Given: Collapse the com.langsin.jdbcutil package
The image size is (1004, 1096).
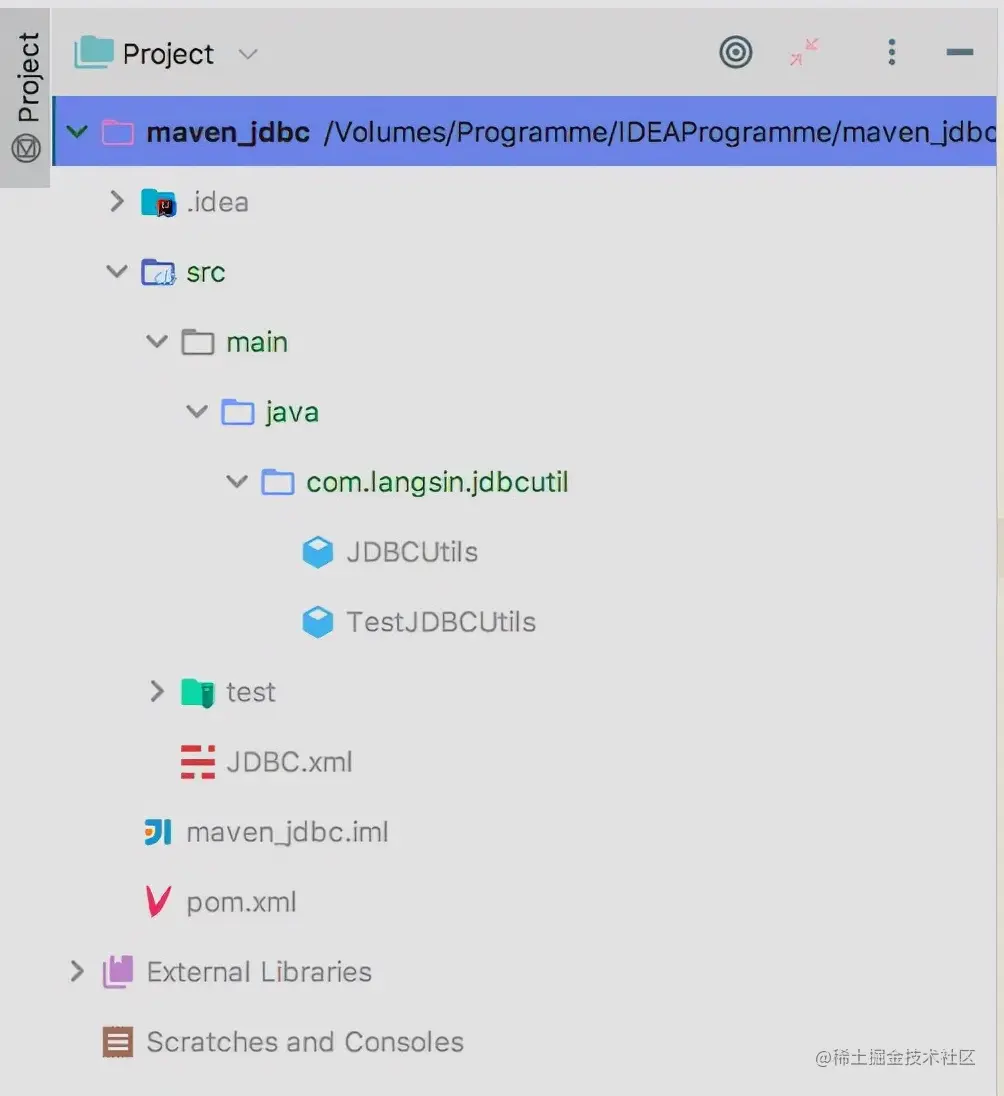Looking at the screenshot, I should pos(237,482).
